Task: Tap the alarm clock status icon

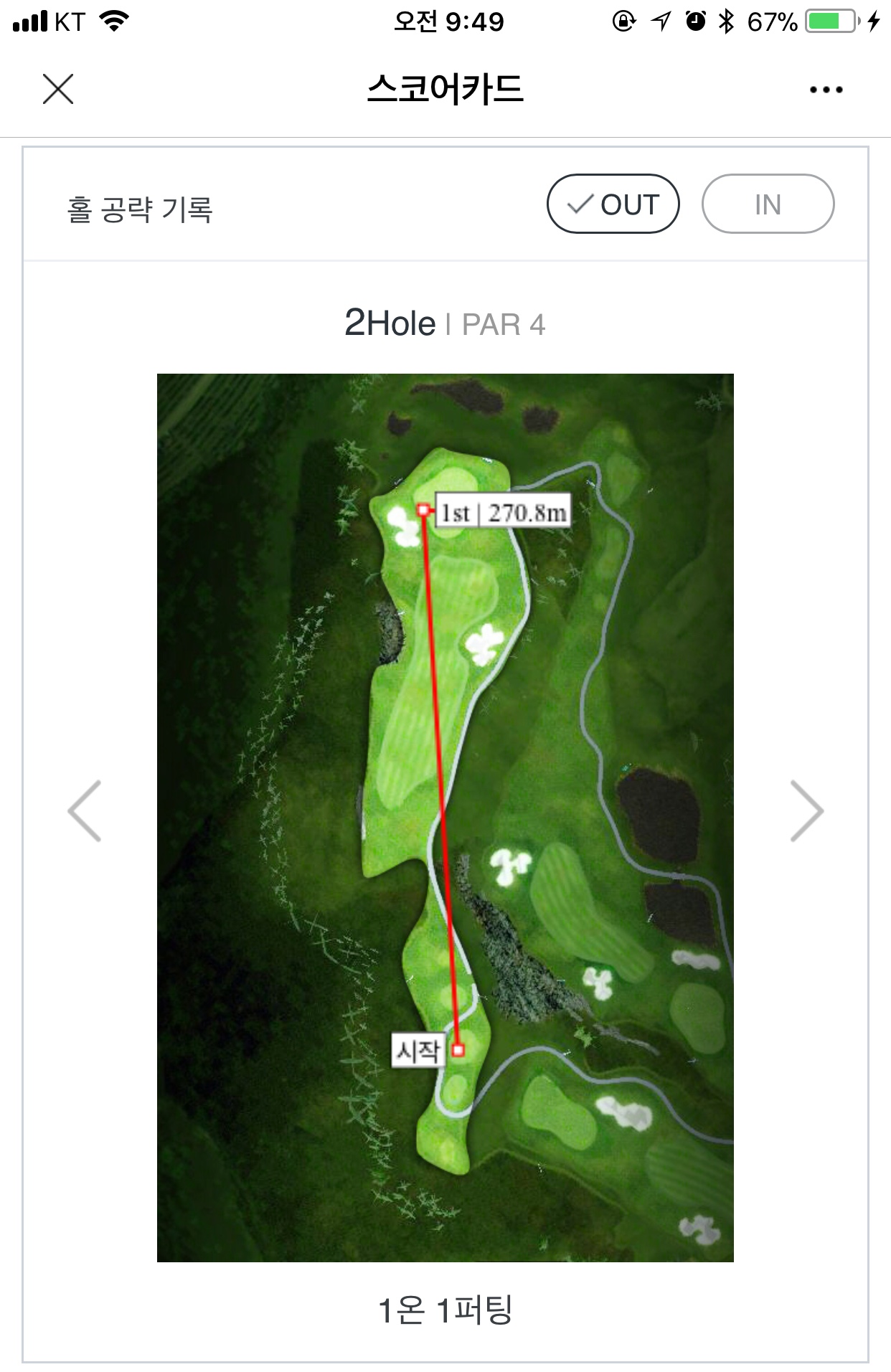Action: tap(695, 22)
